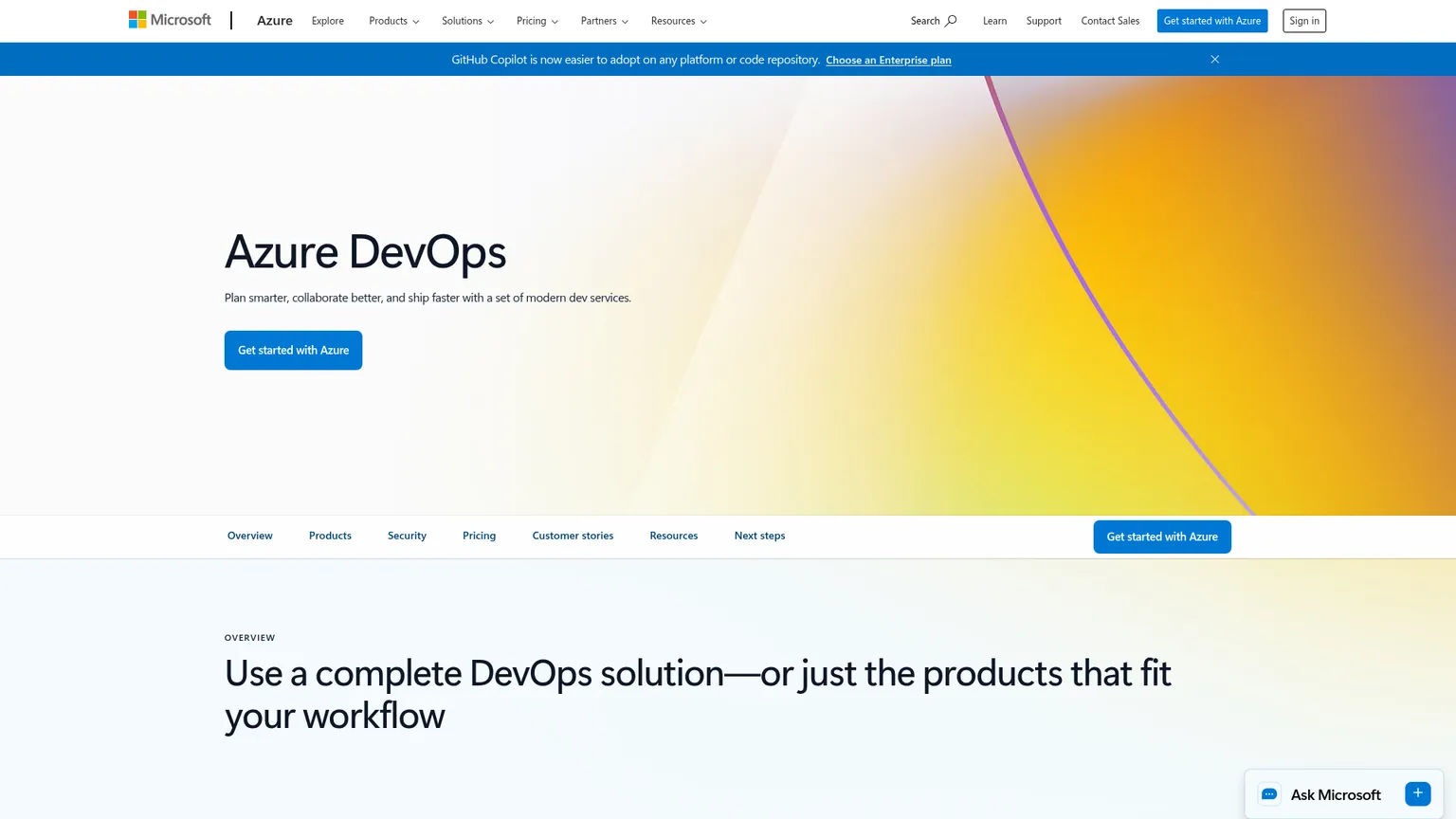This screenshot has height=819, width=1456.
Task: Click sticky nav Get started with Azure button
Action: coord(1162,537)
